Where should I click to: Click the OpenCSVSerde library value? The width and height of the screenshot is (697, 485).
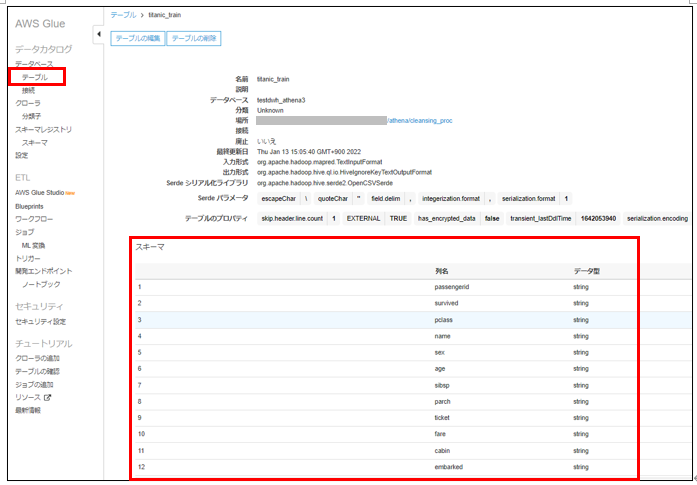pyautogui.click(x=325, y=183)
